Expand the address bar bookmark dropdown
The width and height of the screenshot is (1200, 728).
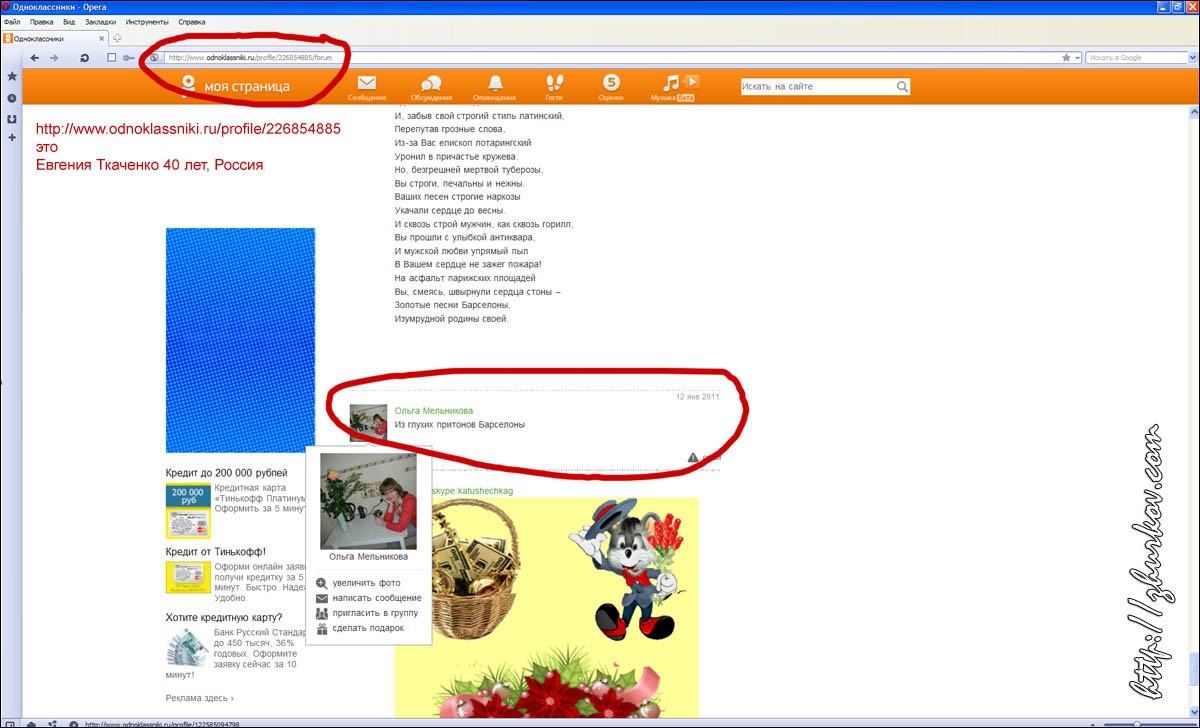click(1077, 58)
